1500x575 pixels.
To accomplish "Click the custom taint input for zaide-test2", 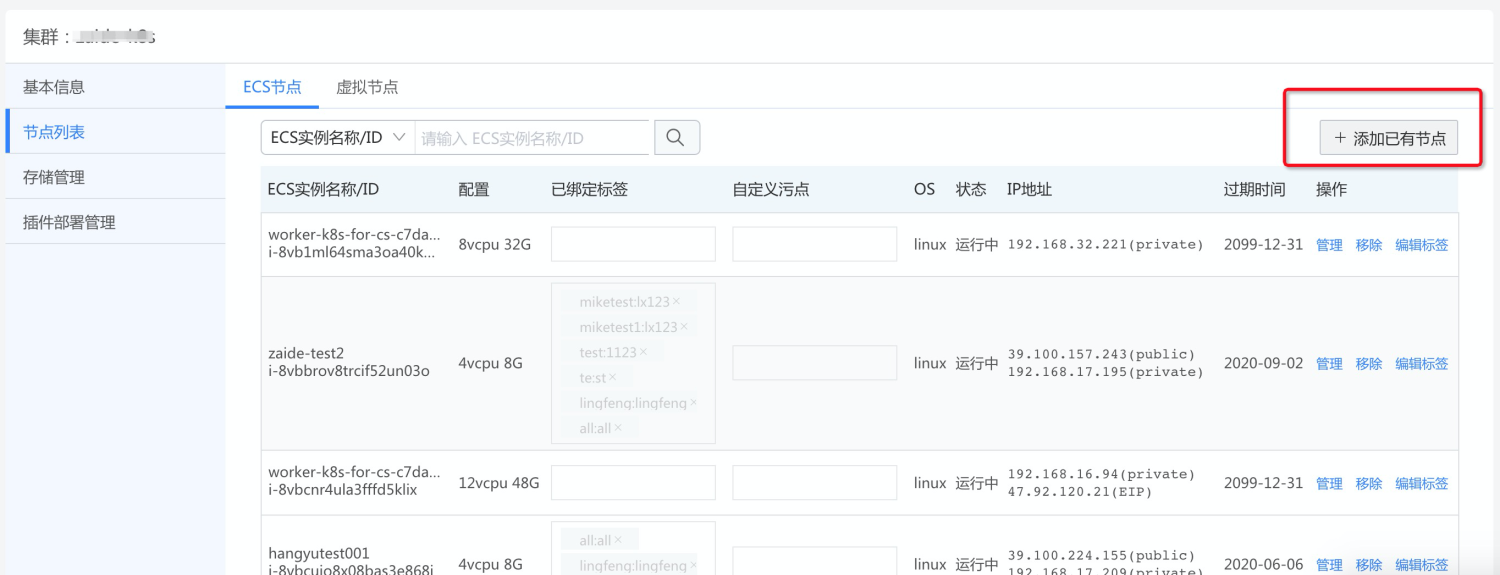I will pyautogui.click(x=814, y=363).
